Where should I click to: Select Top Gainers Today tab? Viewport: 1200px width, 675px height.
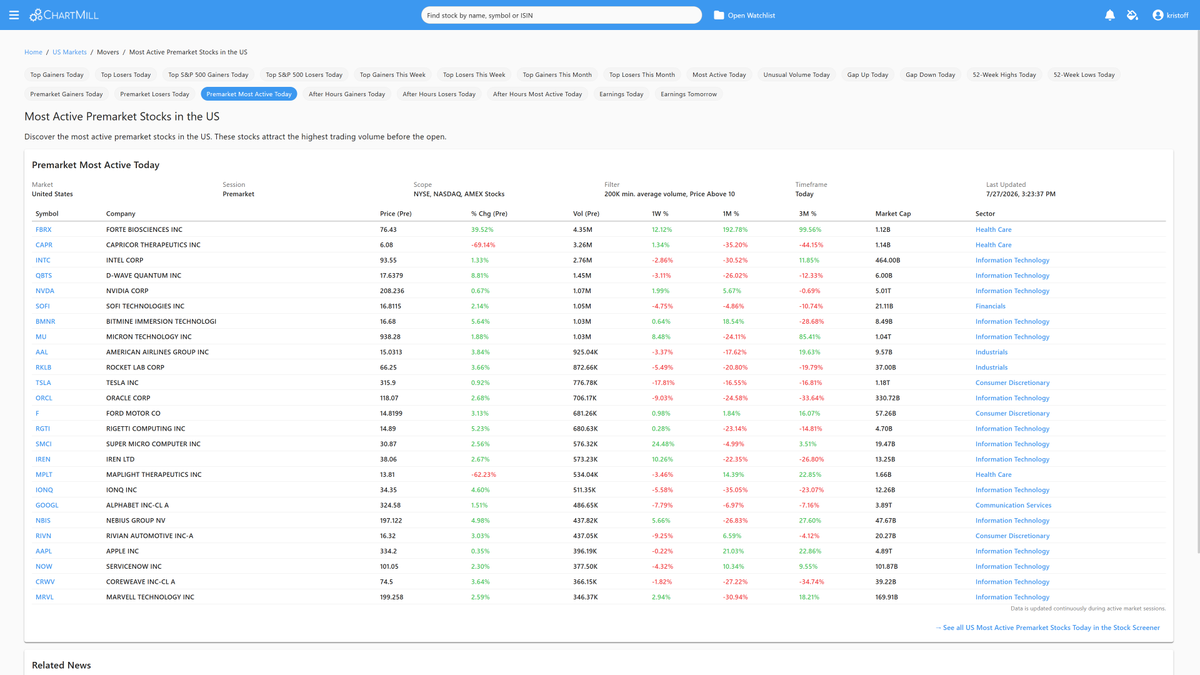point(57,75)
